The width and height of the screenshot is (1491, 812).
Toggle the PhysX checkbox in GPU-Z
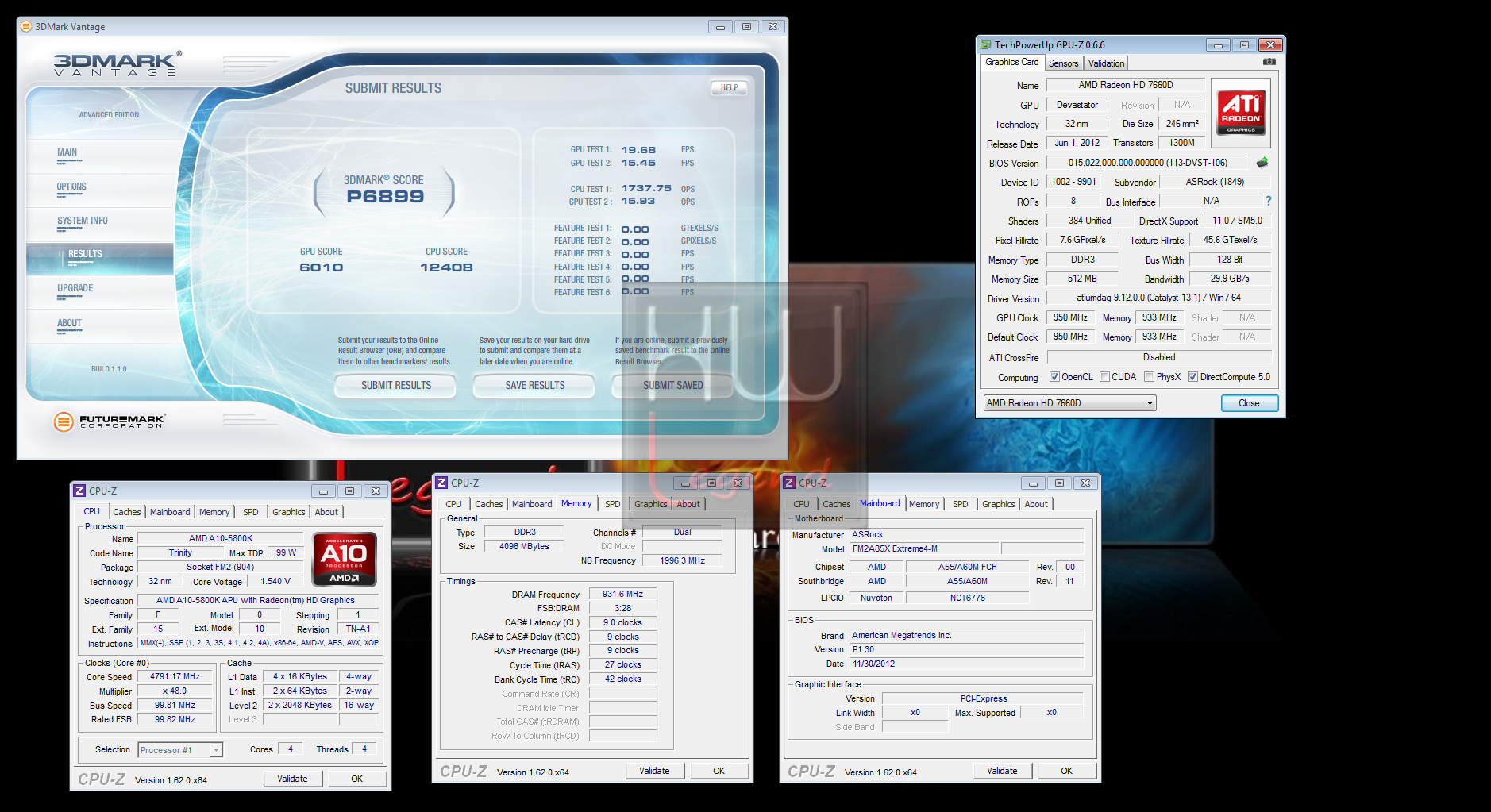pyautogui.click(x=1149, y=377)
